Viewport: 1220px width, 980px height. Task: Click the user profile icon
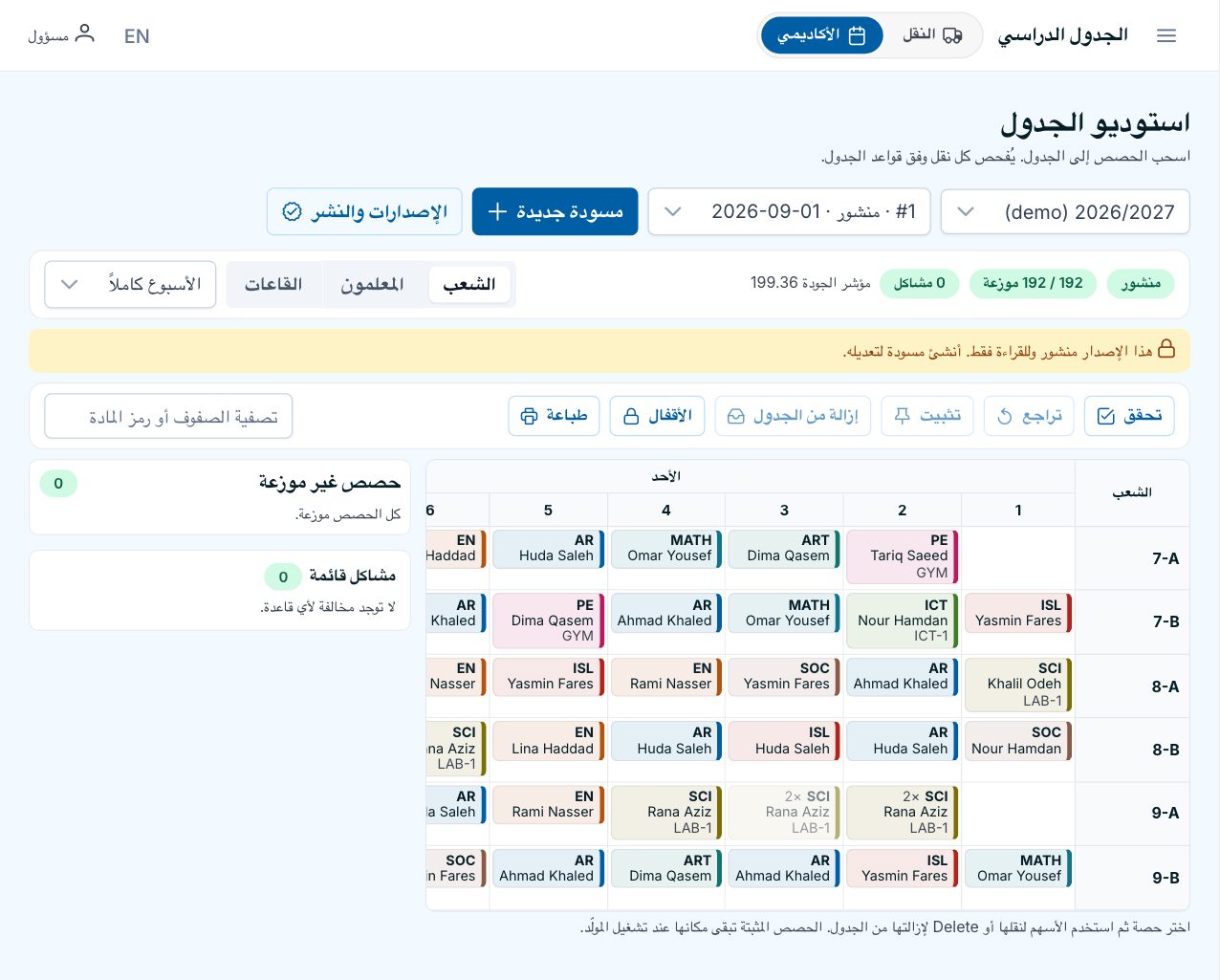(85, 33)
